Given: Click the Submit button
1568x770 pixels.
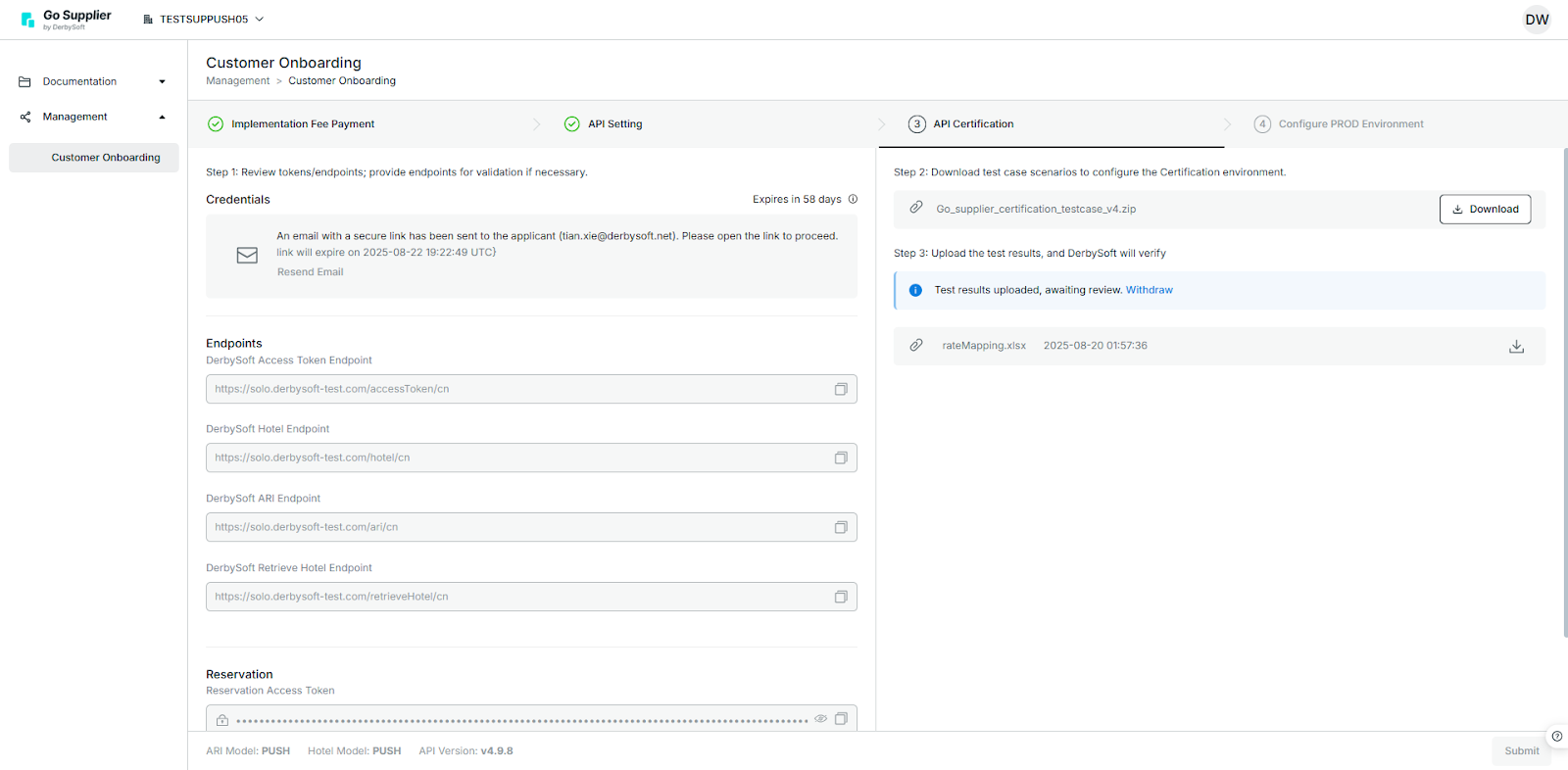Looking at the screenshot, I should point(1521,751).
